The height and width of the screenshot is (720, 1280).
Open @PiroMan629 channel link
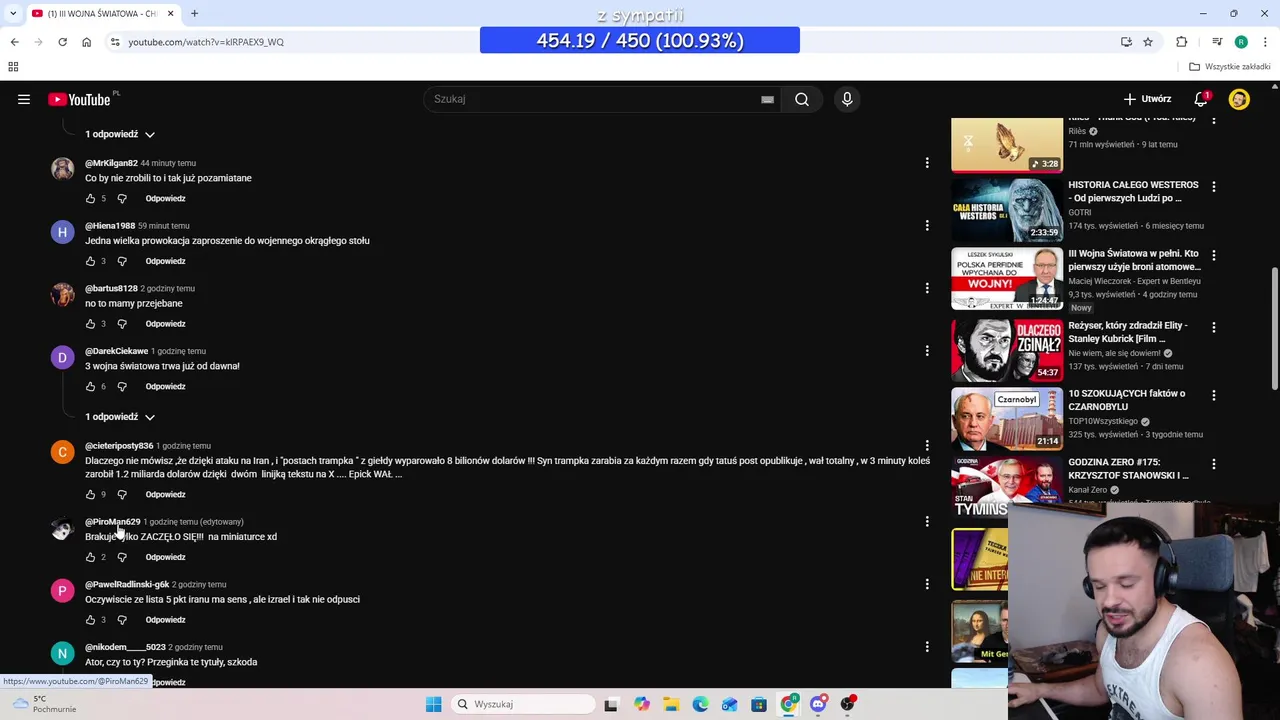pos(112,522)
